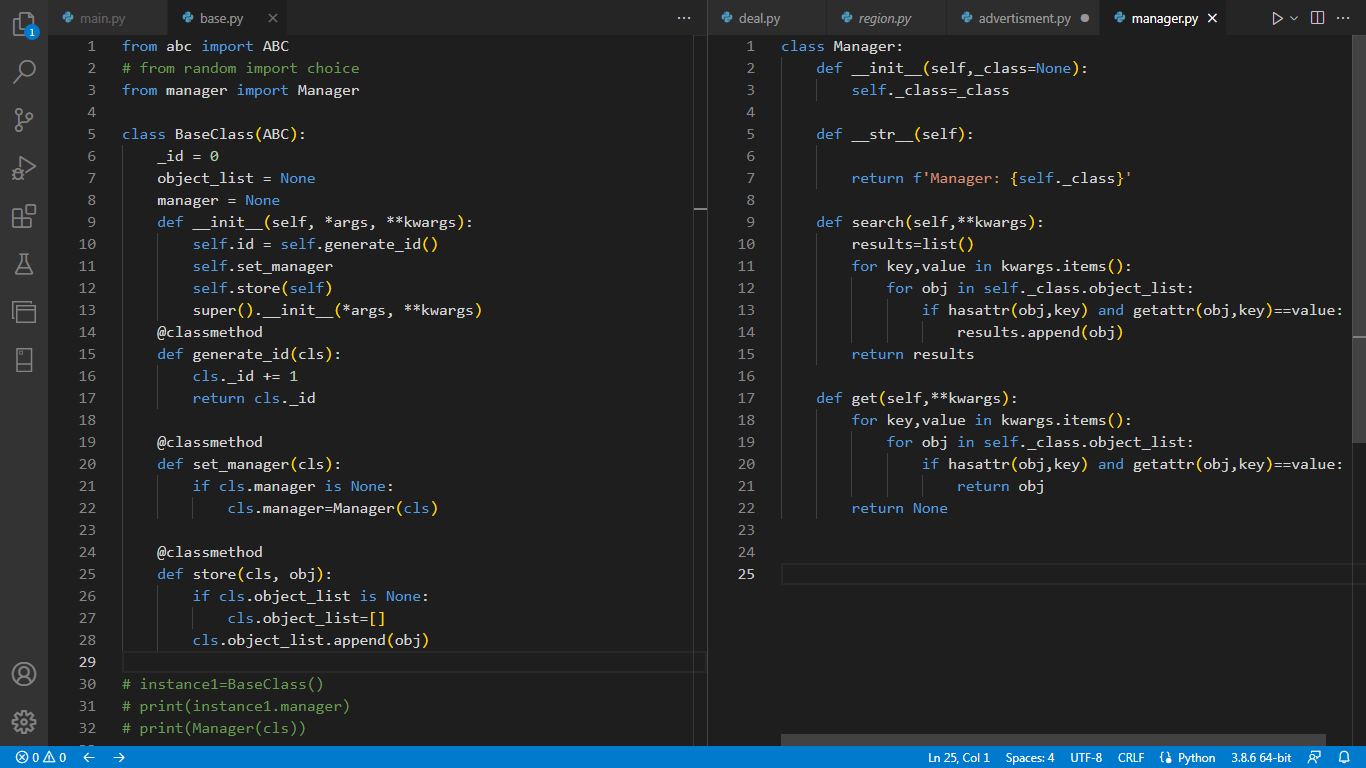
Task: Click 'self._class=_class' in manager.py
Action: tap(931, 90)
